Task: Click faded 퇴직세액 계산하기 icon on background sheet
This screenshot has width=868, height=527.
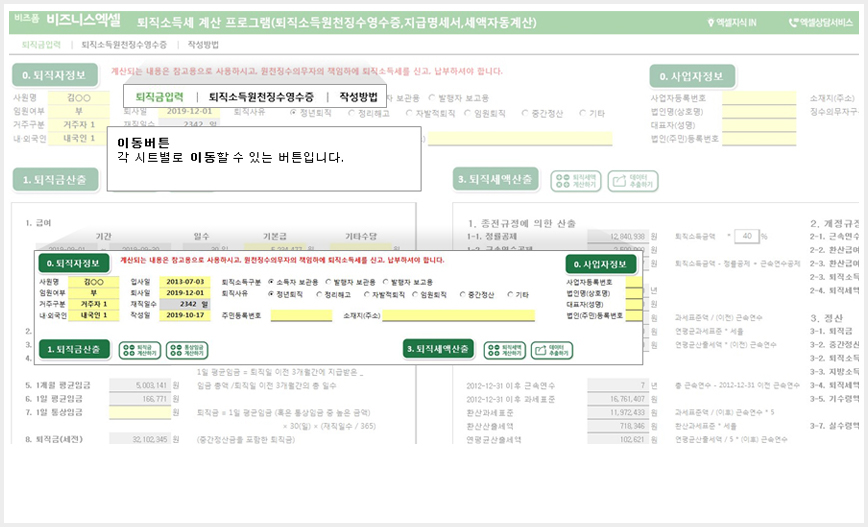Action: (576, 181)
